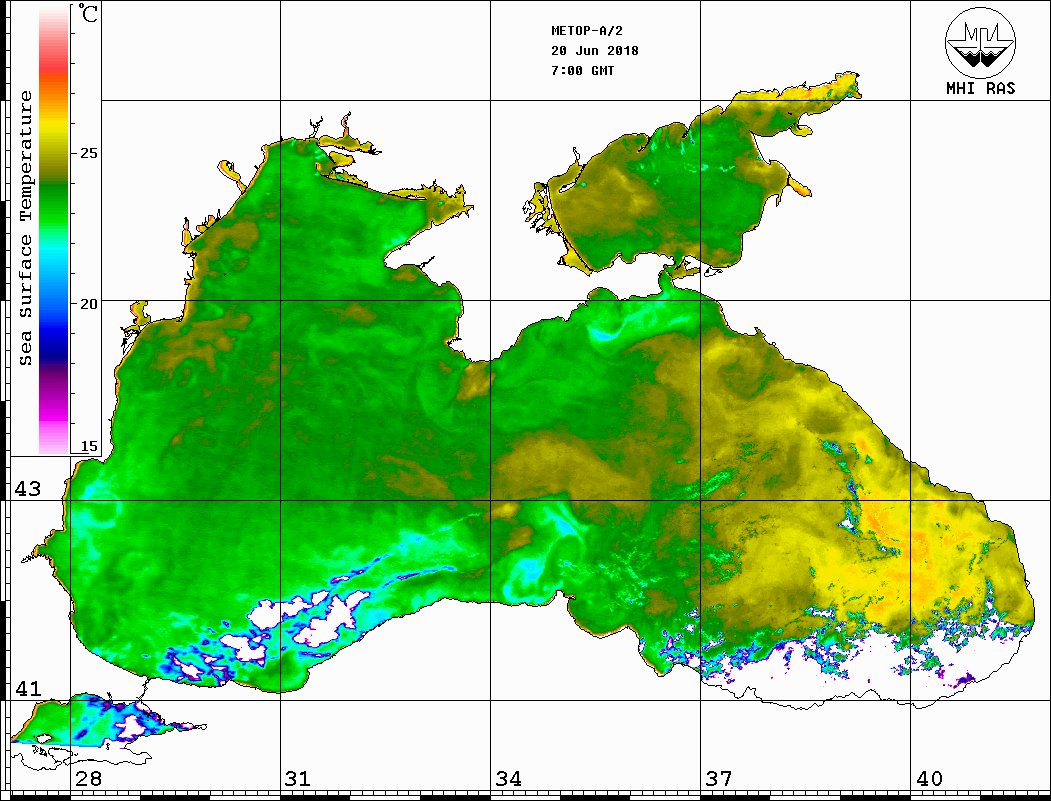This screenshot has height=801, width=1051.
Task: Click the '20 Jun 2018' date text
Action: (595, 51)
